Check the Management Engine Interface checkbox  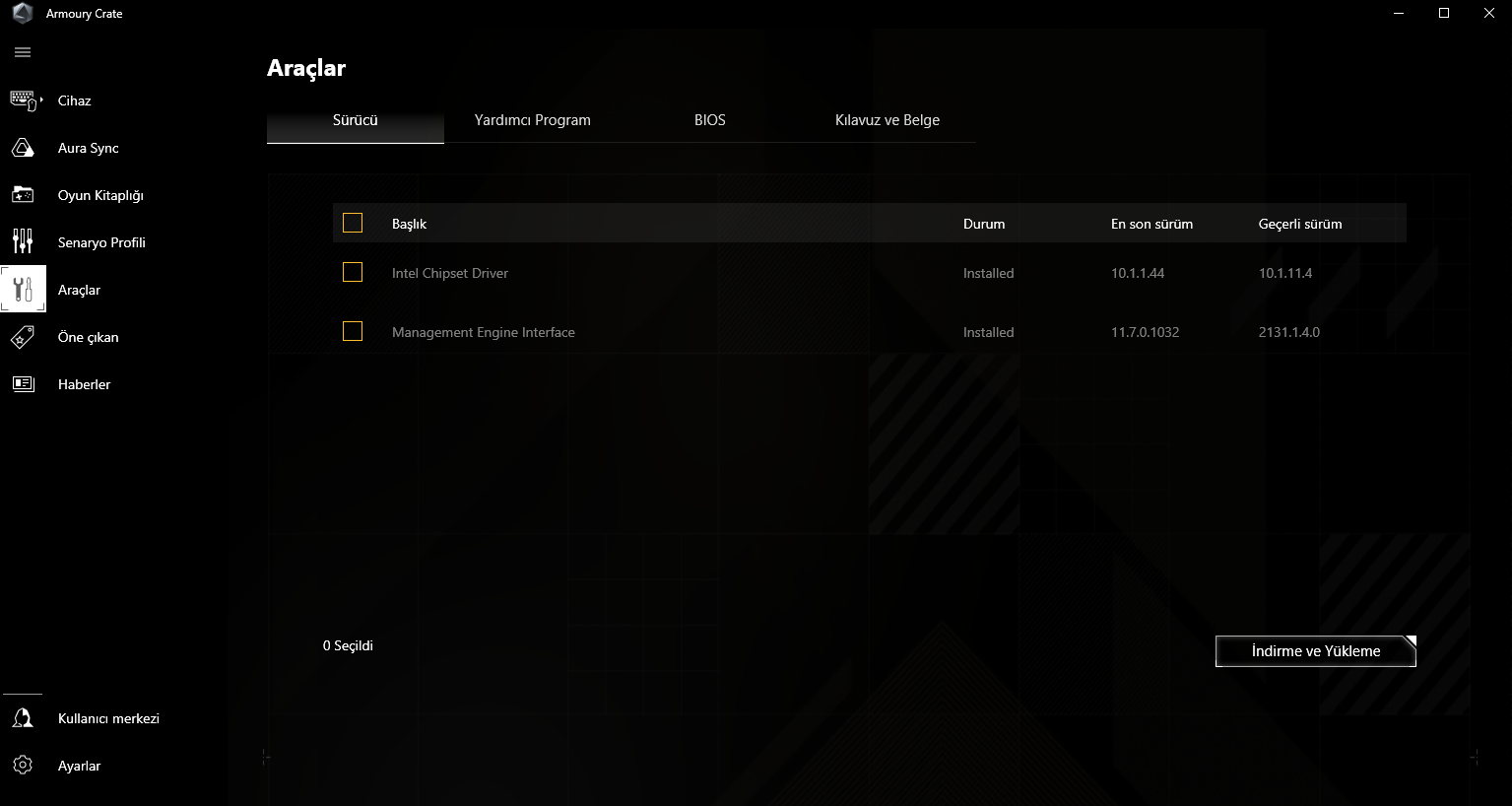[353, 331]
